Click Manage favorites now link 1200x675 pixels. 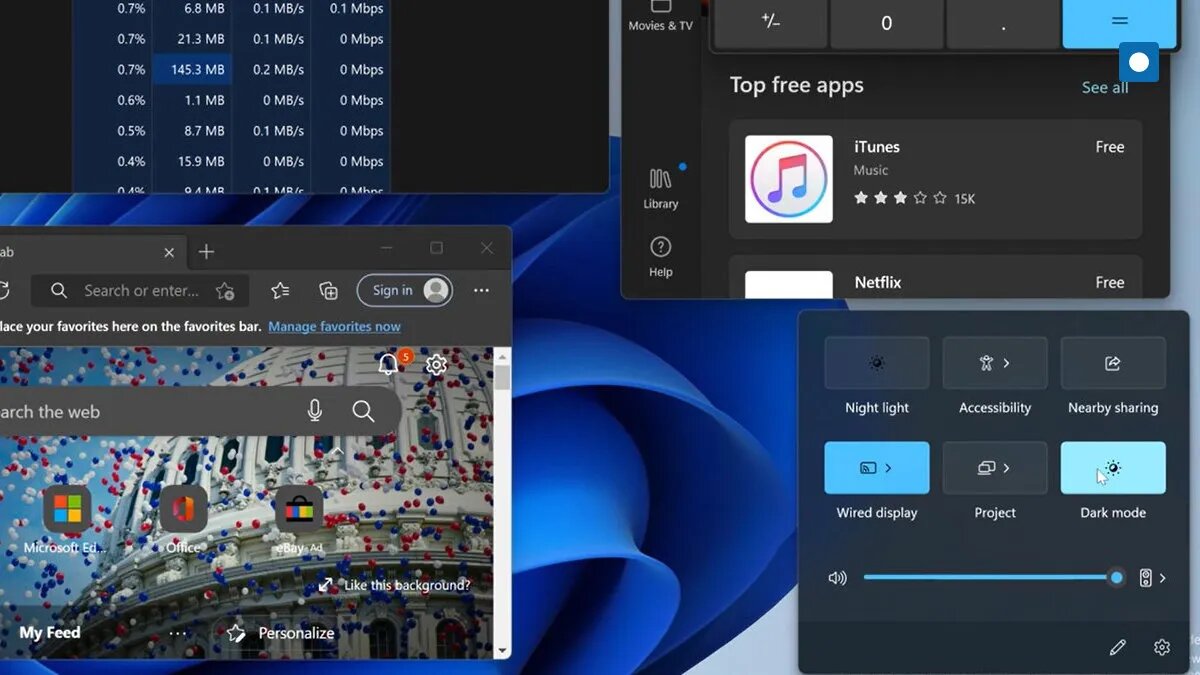[334, 326]
